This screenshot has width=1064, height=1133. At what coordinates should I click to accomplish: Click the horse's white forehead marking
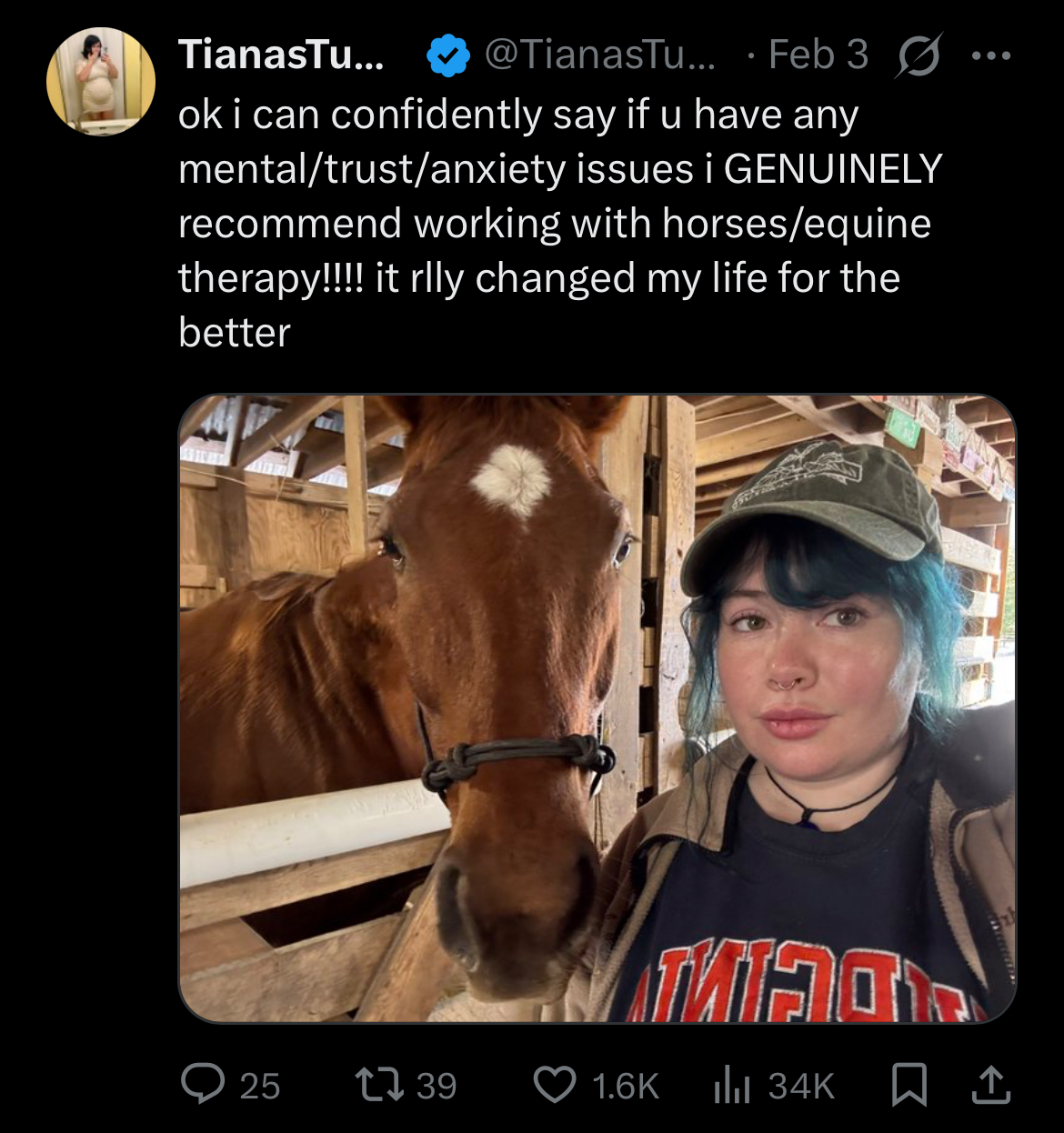pyautogui.click(x=513, y=478)
